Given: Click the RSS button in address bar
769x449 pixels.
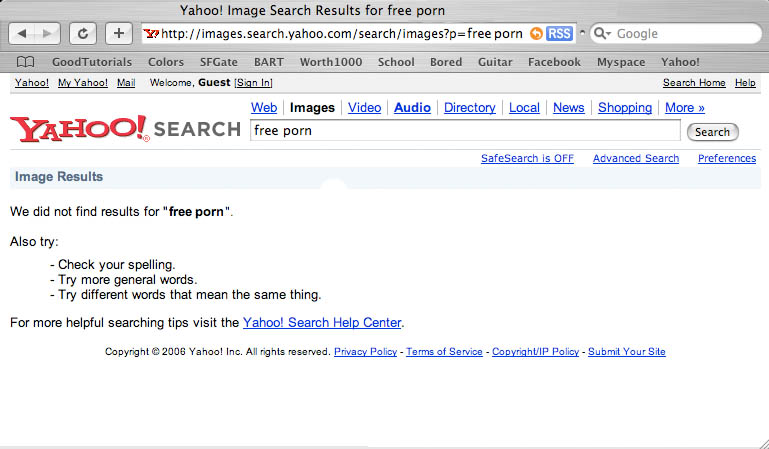Looking at the screenshot, I should tap(559, 33).
